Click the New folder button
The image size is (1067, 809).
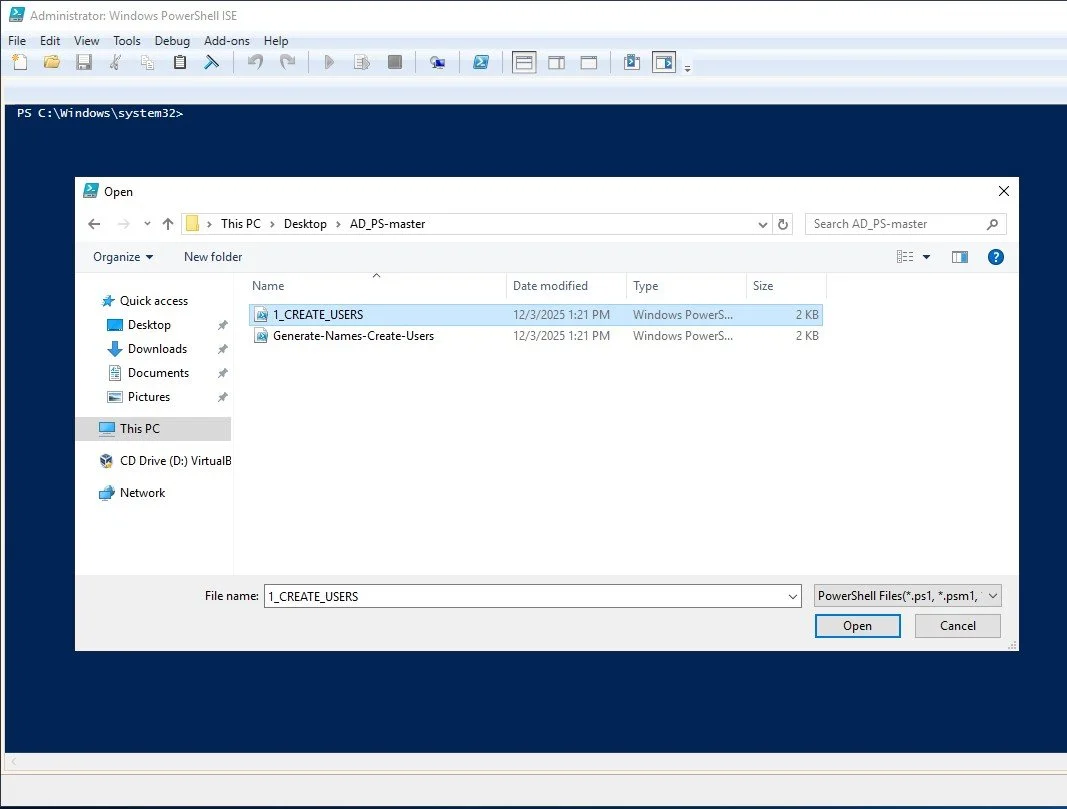(213, 257)
